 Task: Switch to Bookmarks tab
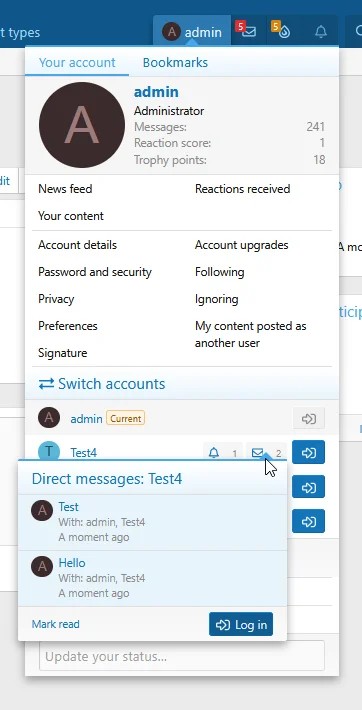click(x=175, y=62)
